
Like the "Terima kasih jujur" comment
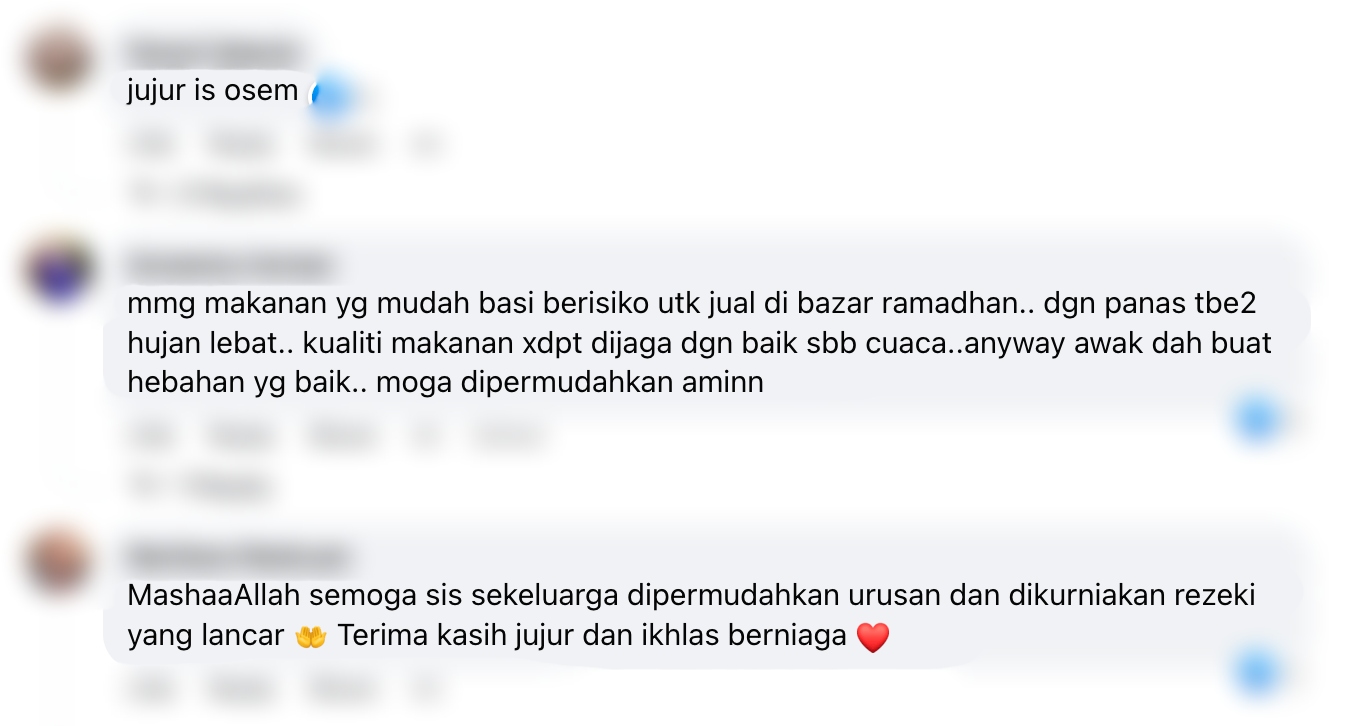tap(148, 688)
